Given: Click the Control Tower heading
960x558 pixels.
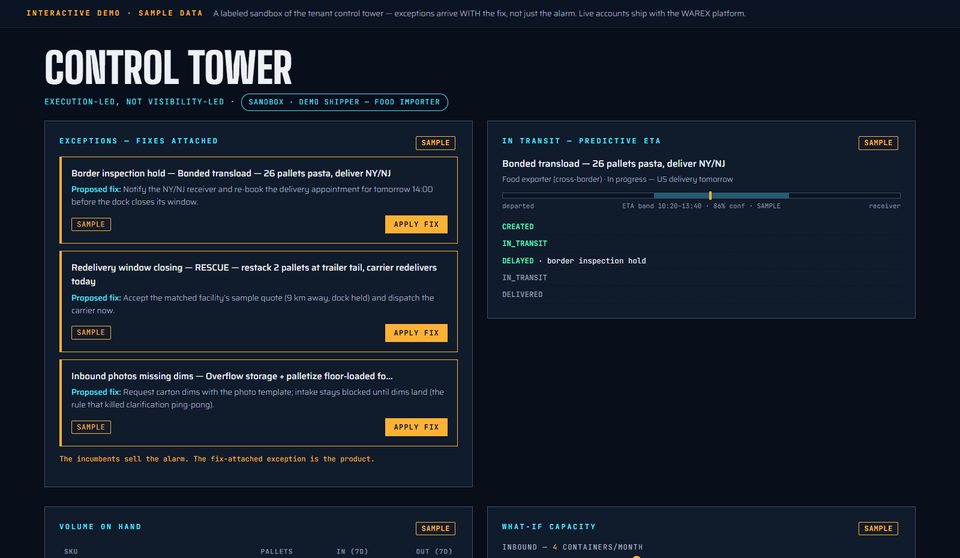Looking at the screenshot, I should point(168,67).
